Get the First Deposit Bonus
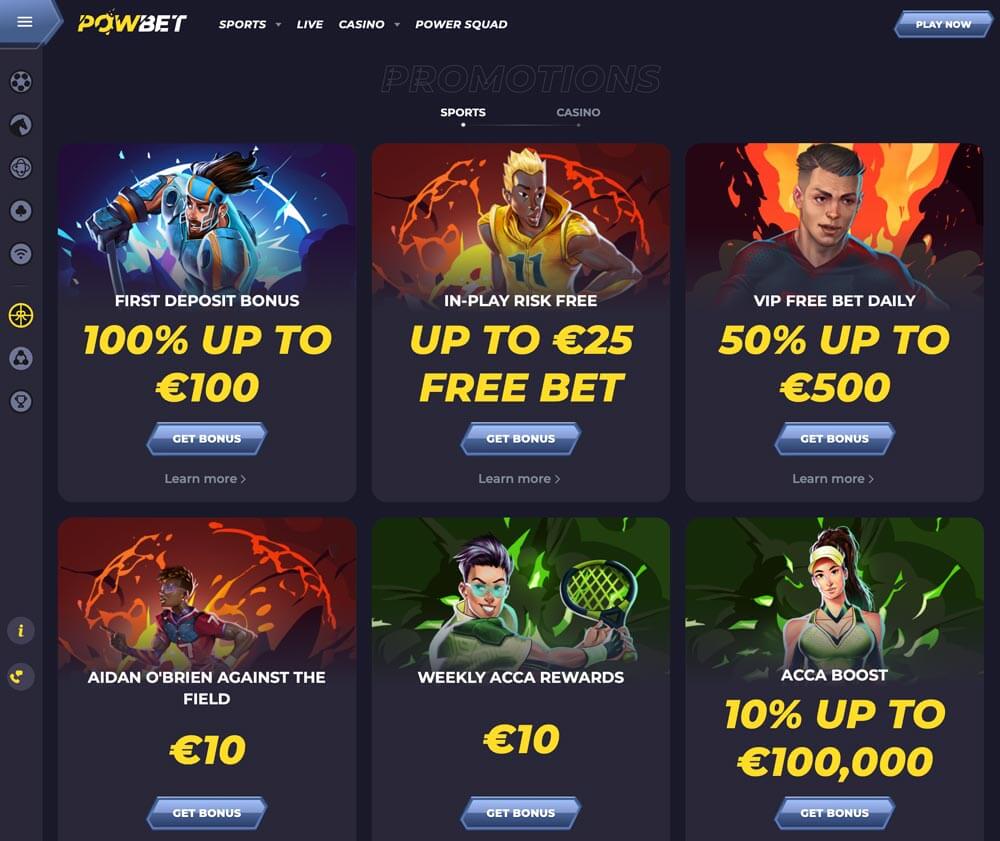1000x841 pixels. coord(207,439)
